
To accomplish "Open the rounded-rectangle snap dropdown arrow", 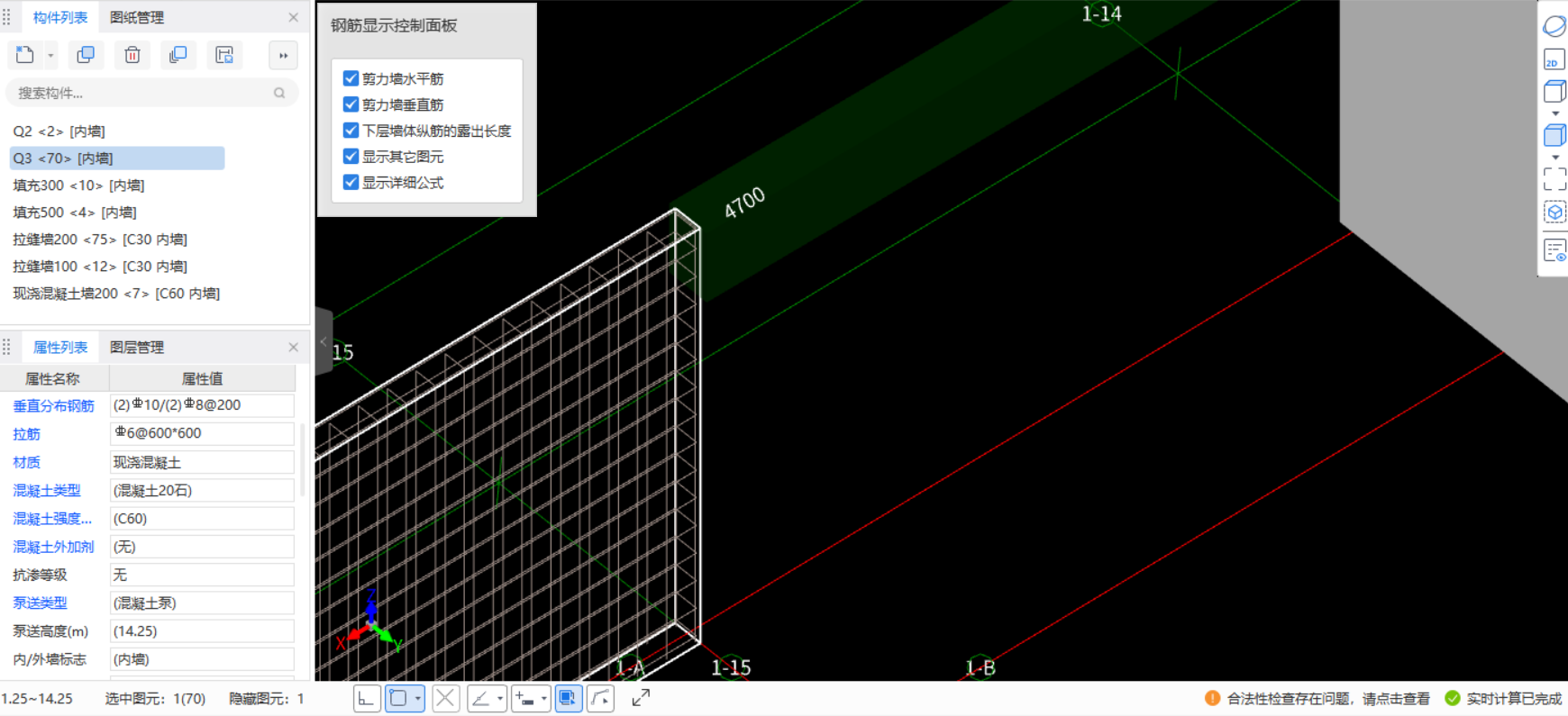I will click(418, 699).
